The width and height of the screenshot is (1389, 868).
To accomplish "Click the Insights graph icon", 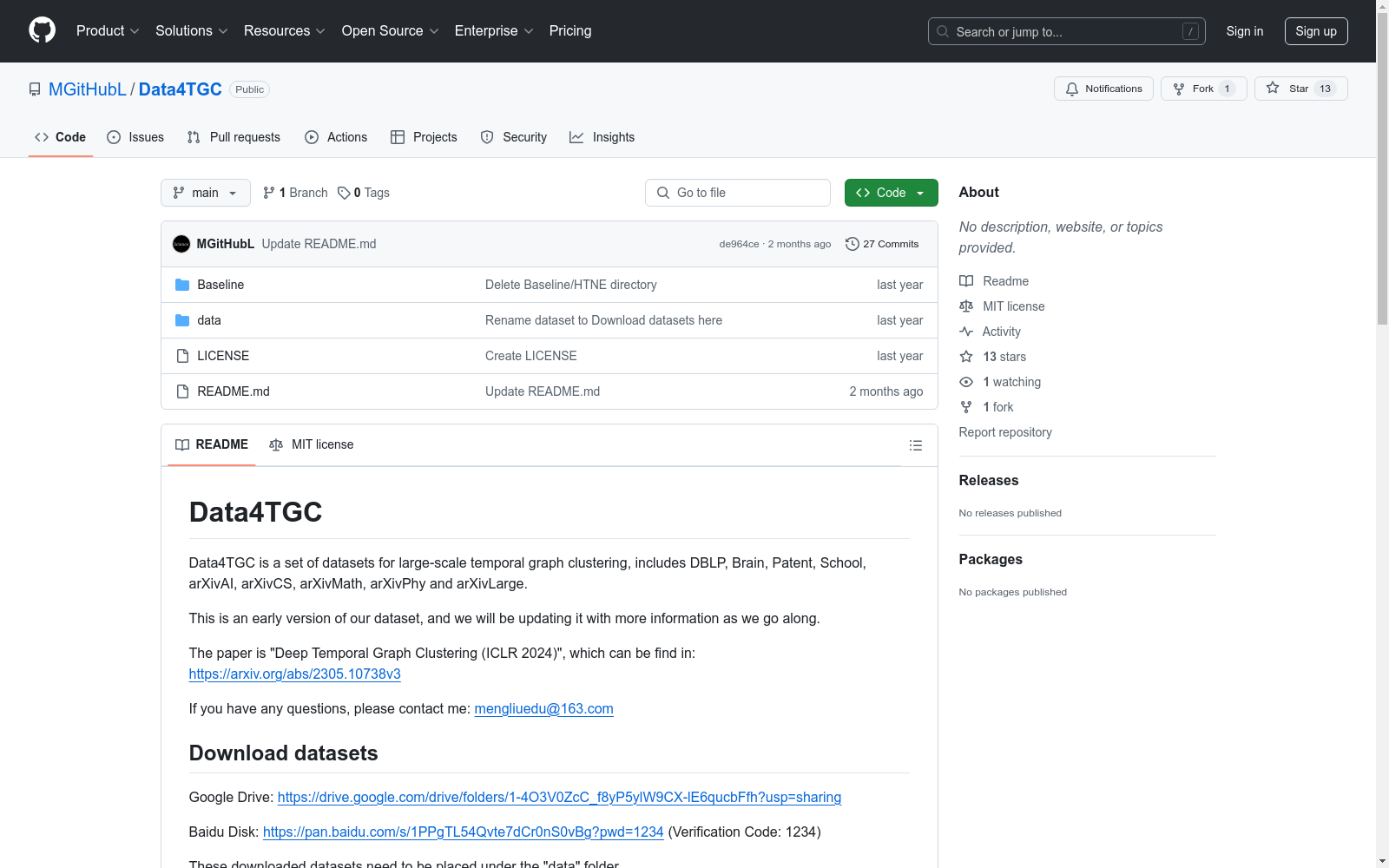I will pos(576,137).
